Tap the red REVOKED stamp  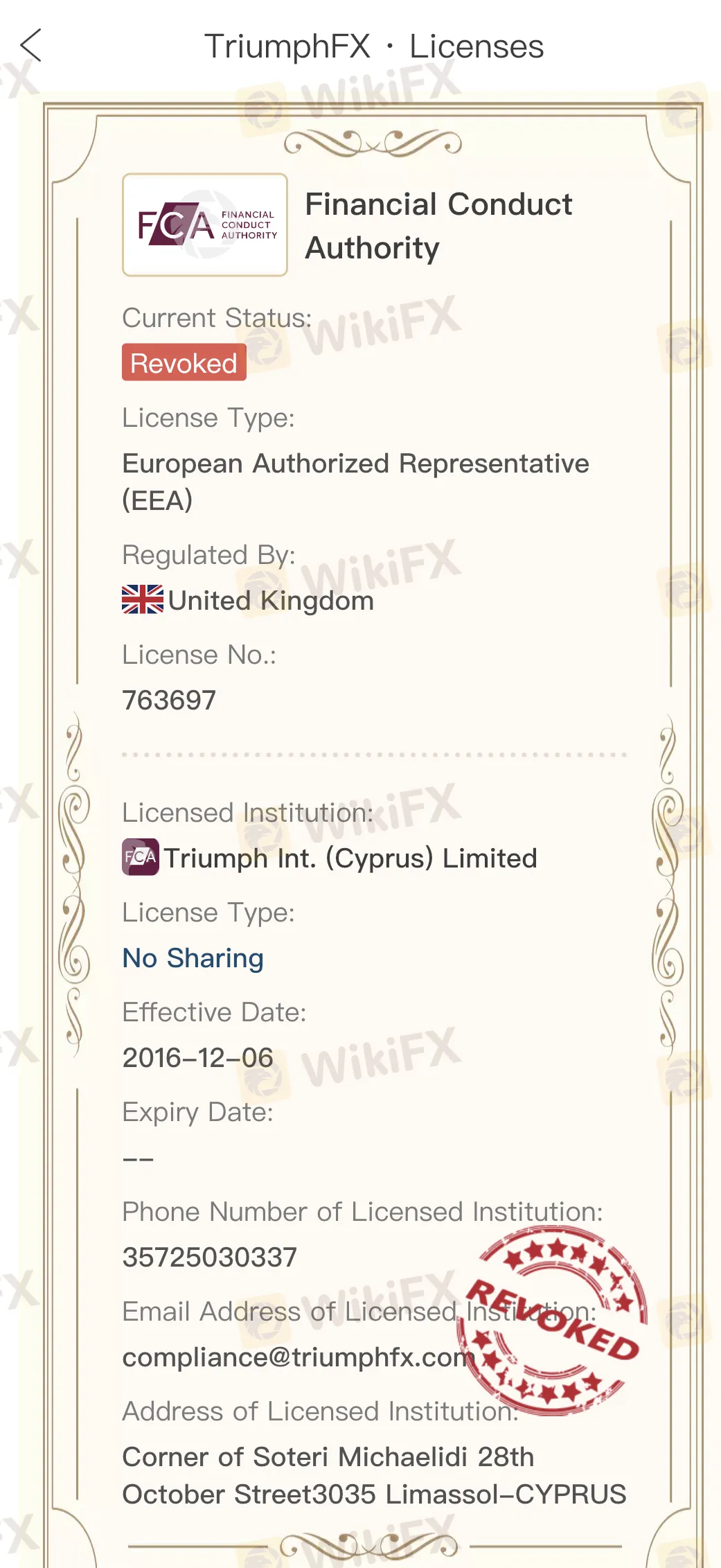tap(553, 1320)
